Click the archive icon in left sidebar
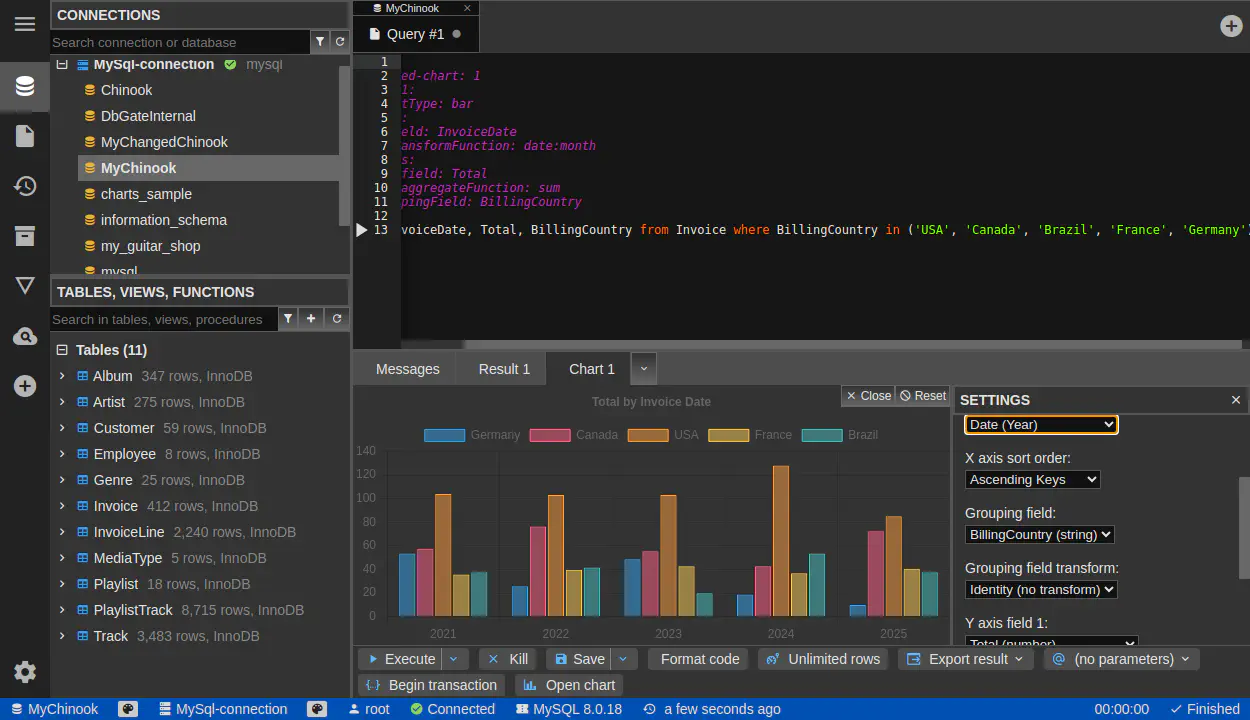Image resolution: width=1250 pixels, height=720 pixels. [25, 236]
